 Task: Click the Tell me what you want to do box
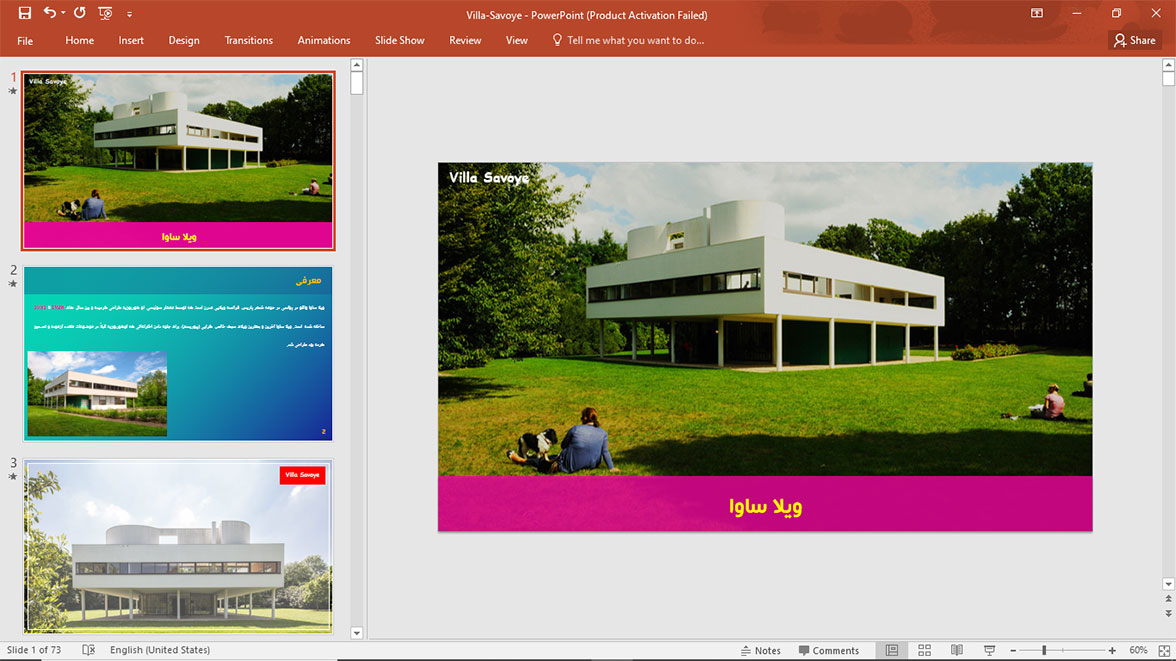tap(635, 41)
